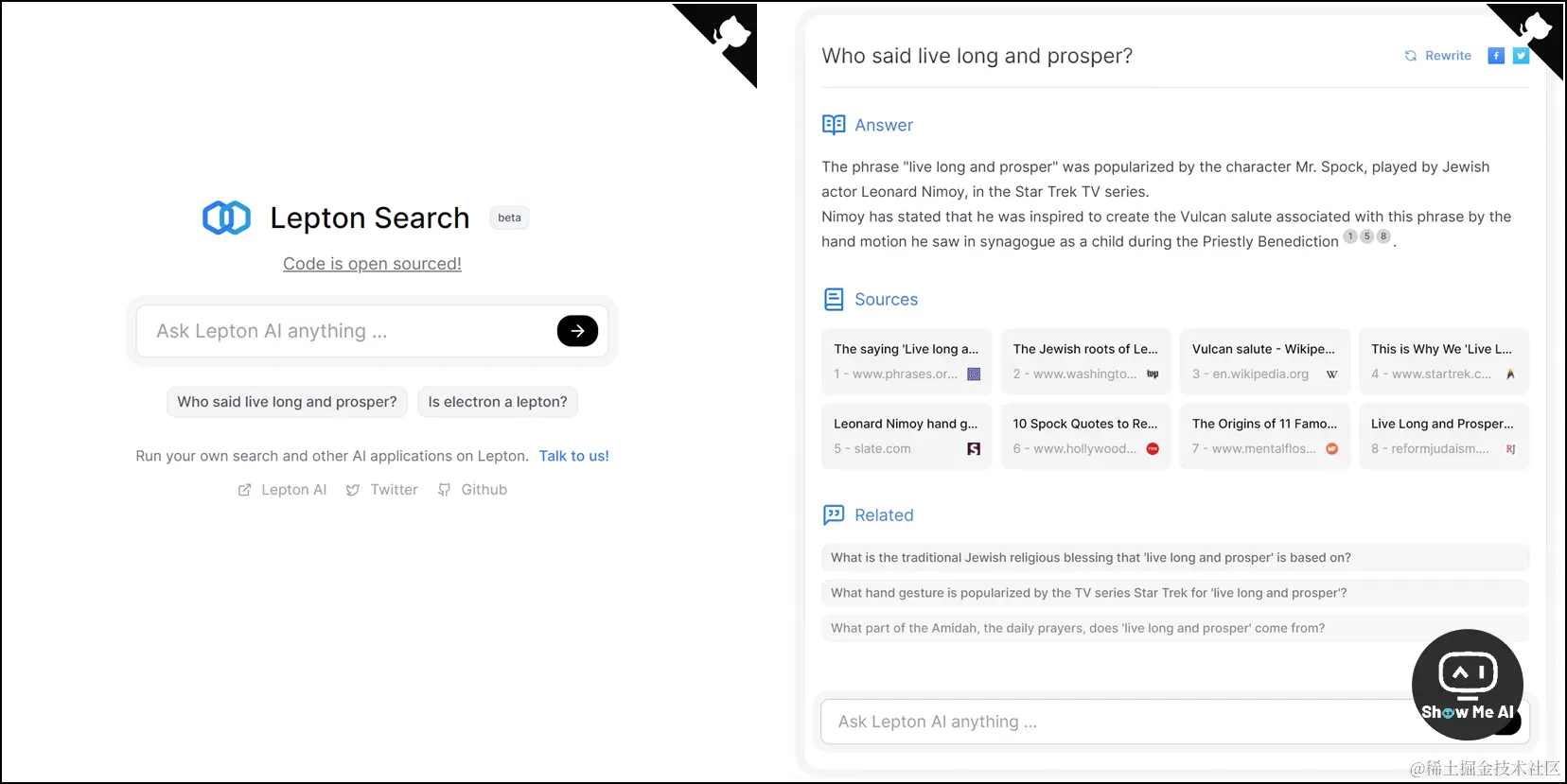Select related question about the Amidah prayers
The height and width of the screenshot is (784, 1567).
(x=1175, y=628)
